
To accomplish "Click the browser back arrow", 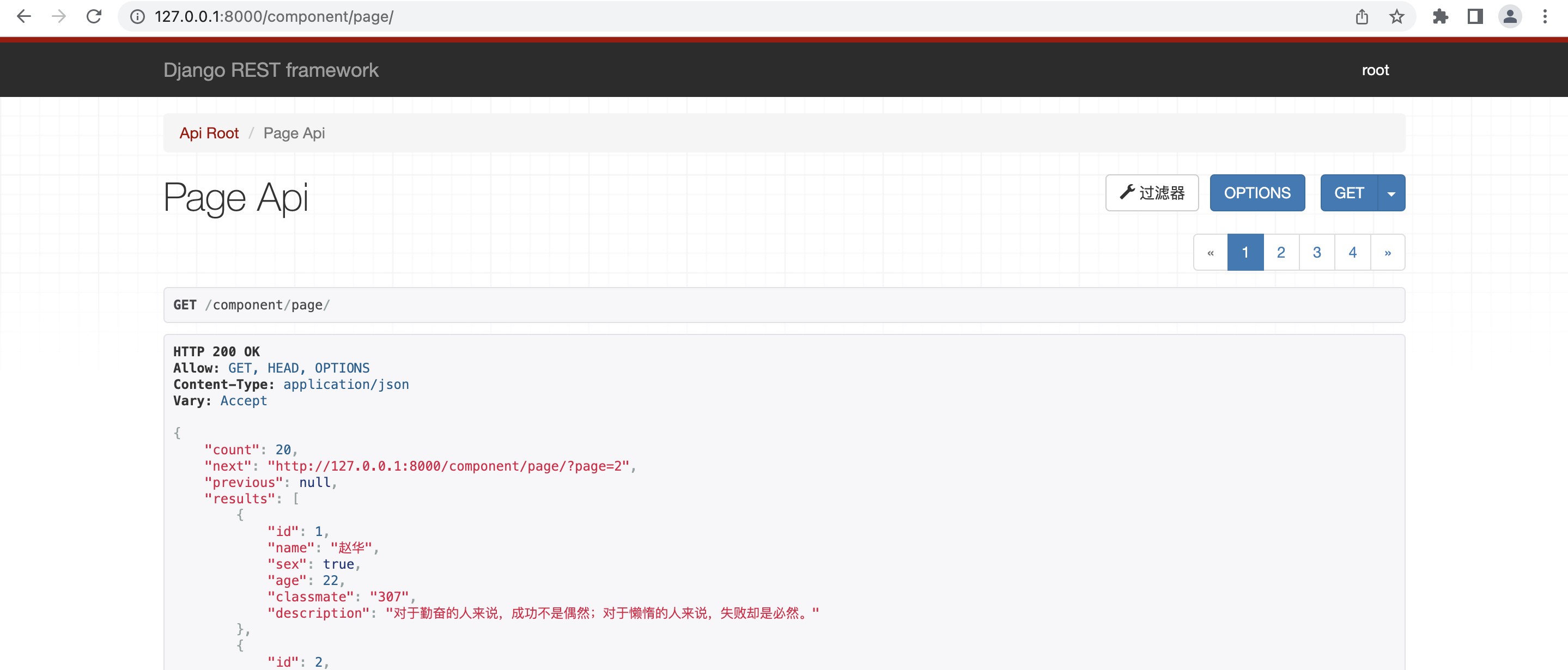I will [24, 16].
